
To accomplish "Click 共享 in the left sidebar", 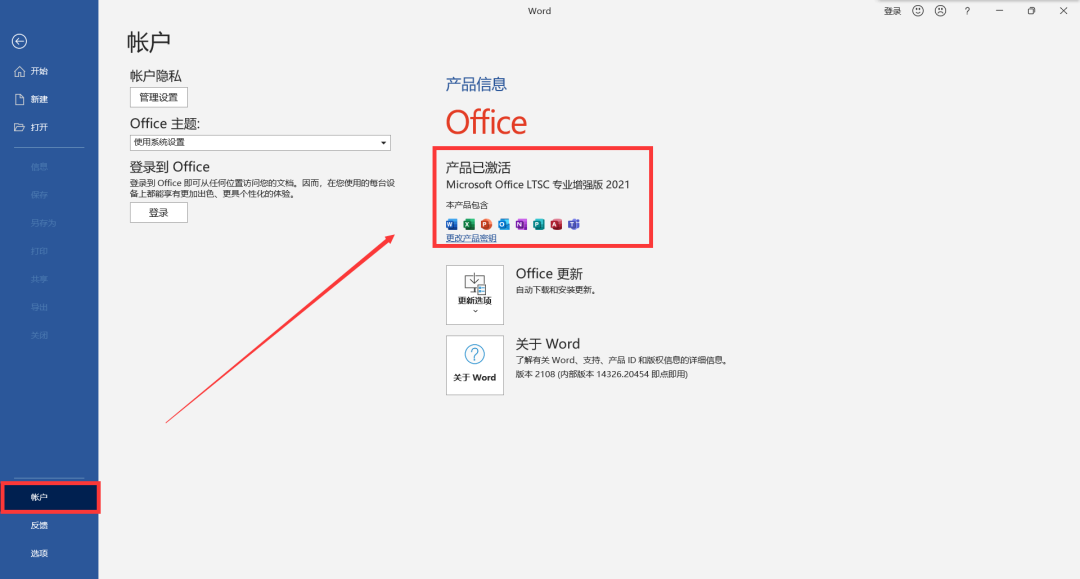I will coord(39,280).
